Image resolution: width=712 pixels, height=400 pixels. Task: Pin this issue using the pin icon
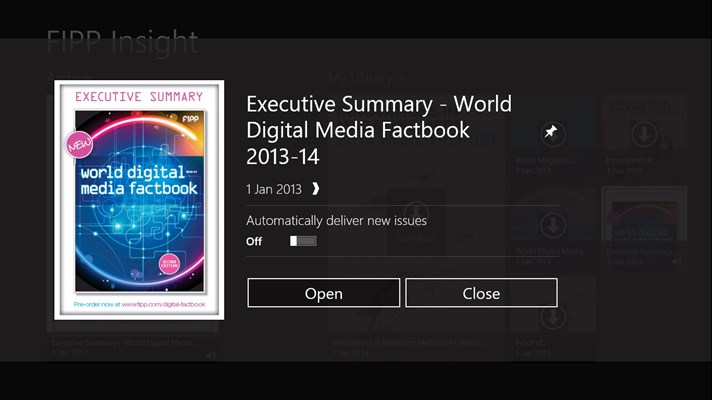553,133
